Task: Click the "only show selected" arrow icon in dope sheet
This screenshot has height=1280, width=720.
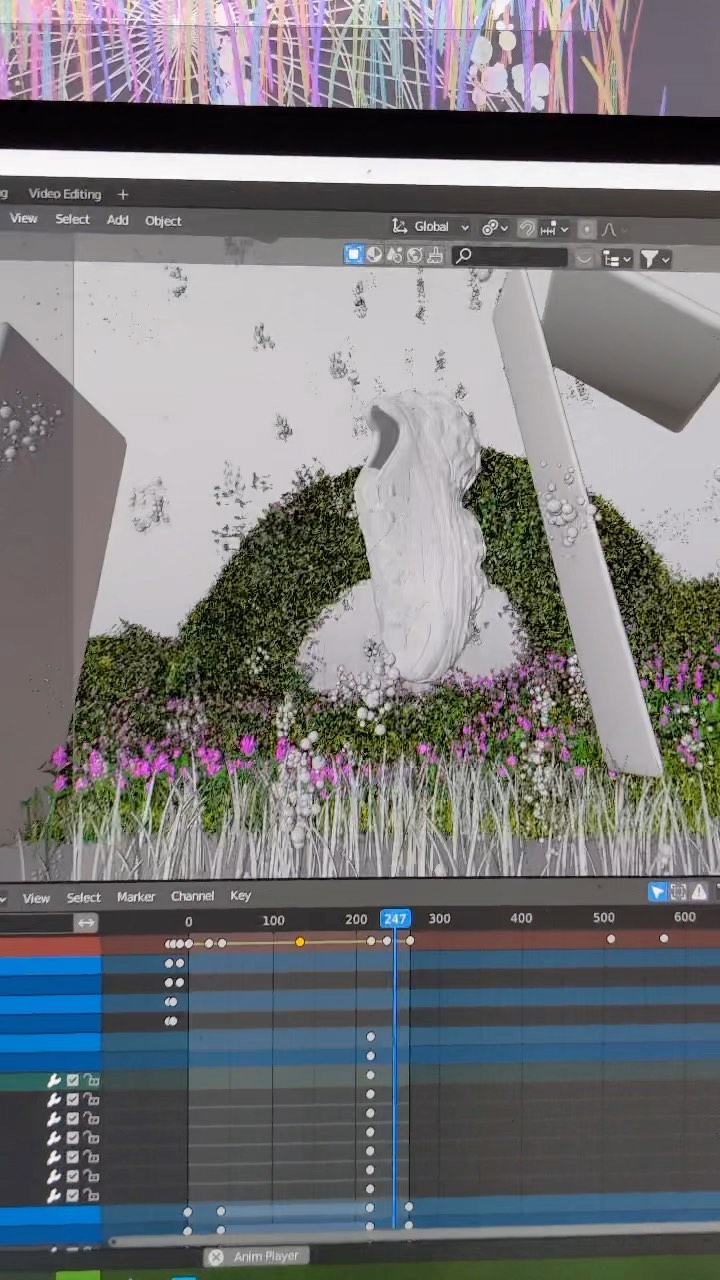Action: point(657,892)
